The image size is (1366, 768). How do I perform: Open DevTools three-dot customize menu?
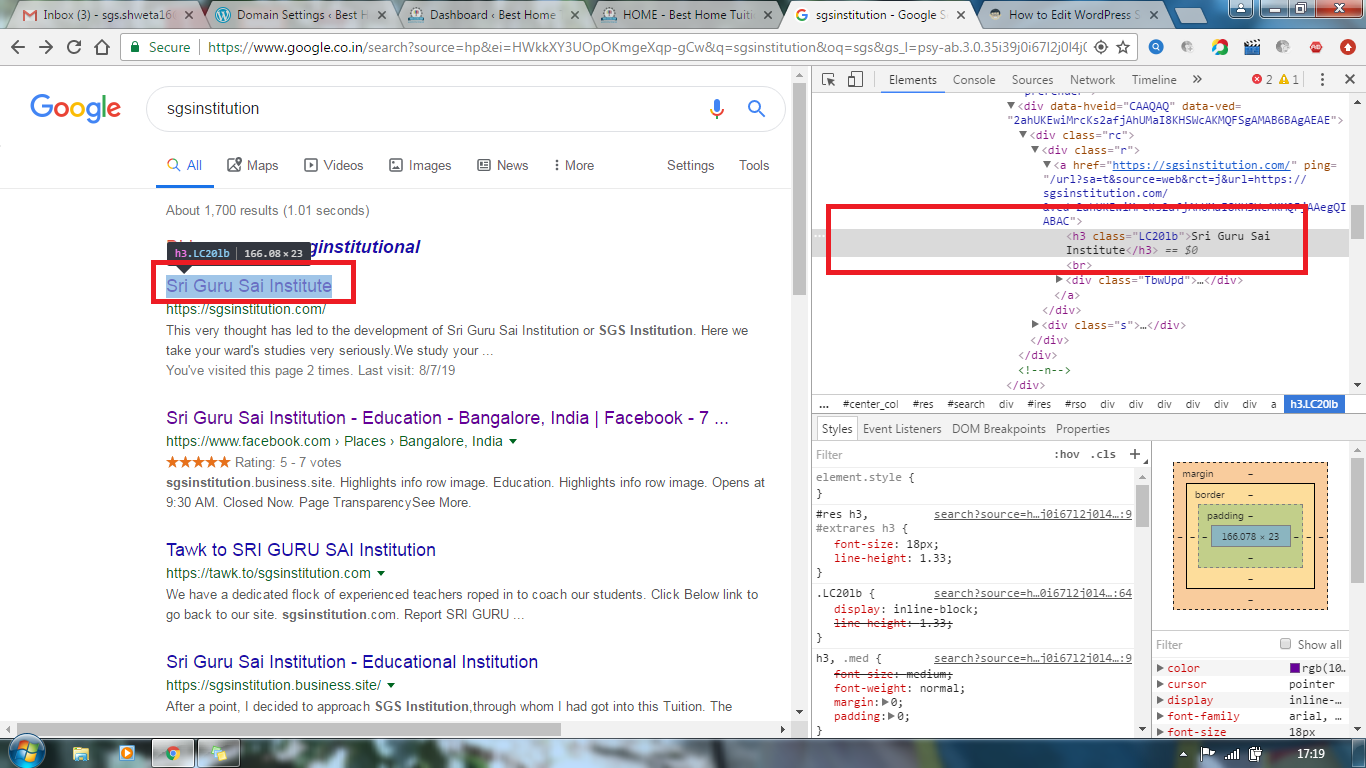click(x=1322, y=80)
